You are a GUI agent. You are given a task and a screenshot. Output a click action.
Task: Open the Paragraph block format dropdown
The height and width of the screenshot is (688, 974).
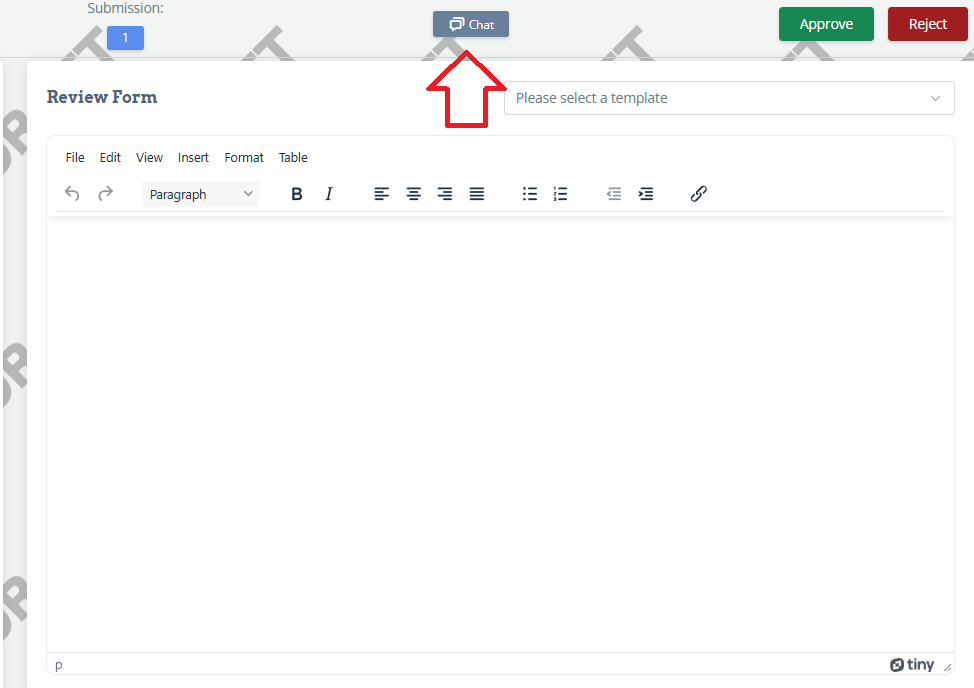click(x=200, y=194)
